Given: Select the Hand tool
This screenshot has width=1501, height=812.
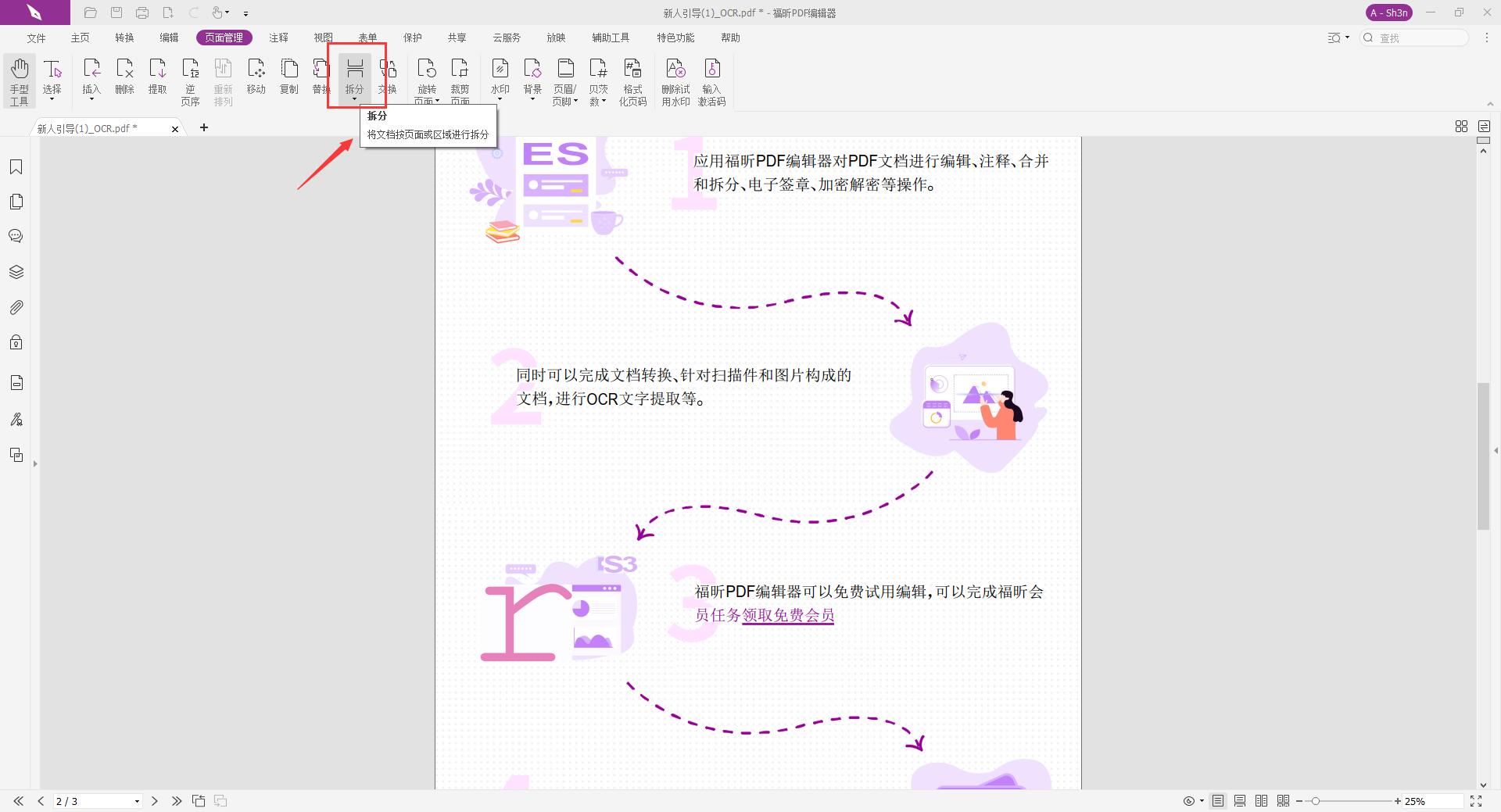Looking at the screenshot, I should [19, 78].
